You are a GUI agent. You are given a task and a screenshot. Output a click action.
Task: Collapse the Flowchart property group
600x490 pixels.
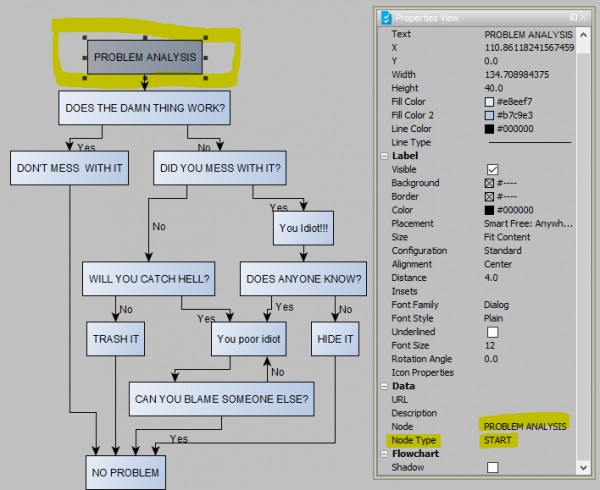(384, 453)
